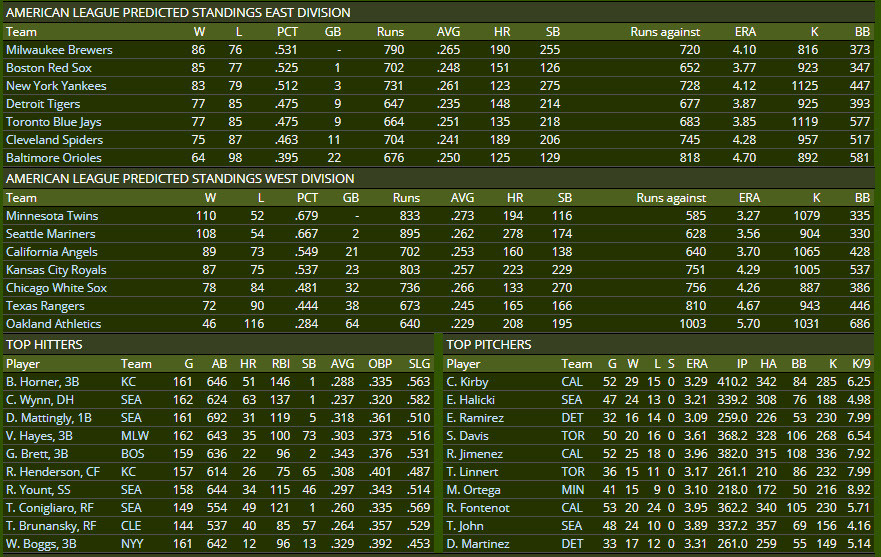Click pitcher D. Martinez's name

[x=476, y=544]
